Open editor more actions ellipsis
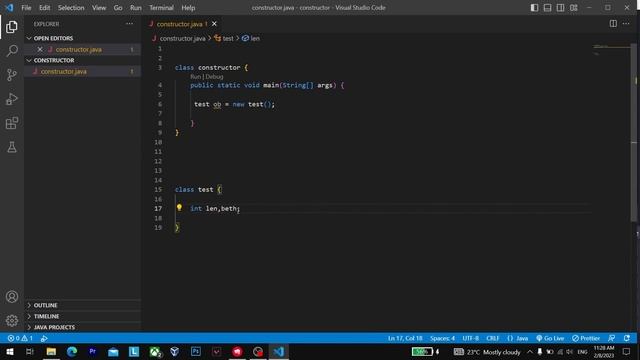 pos(626,24)
